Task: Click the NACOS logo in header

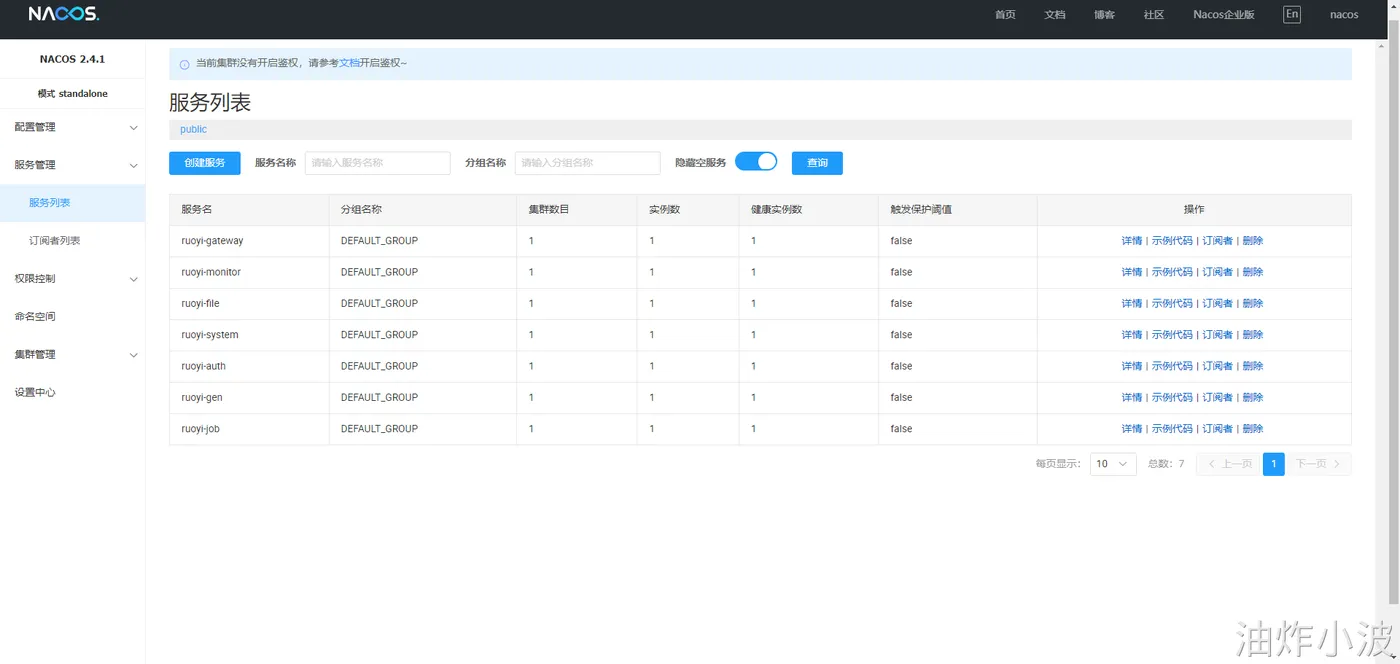Action: (x=64, y=14)
